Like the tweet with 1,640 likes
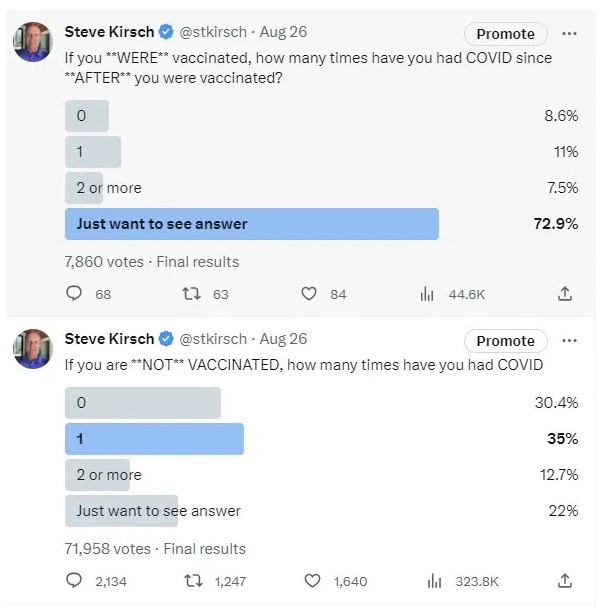This screenshot has width=604, height=614. pyautogui.click(x=309, y=581)
